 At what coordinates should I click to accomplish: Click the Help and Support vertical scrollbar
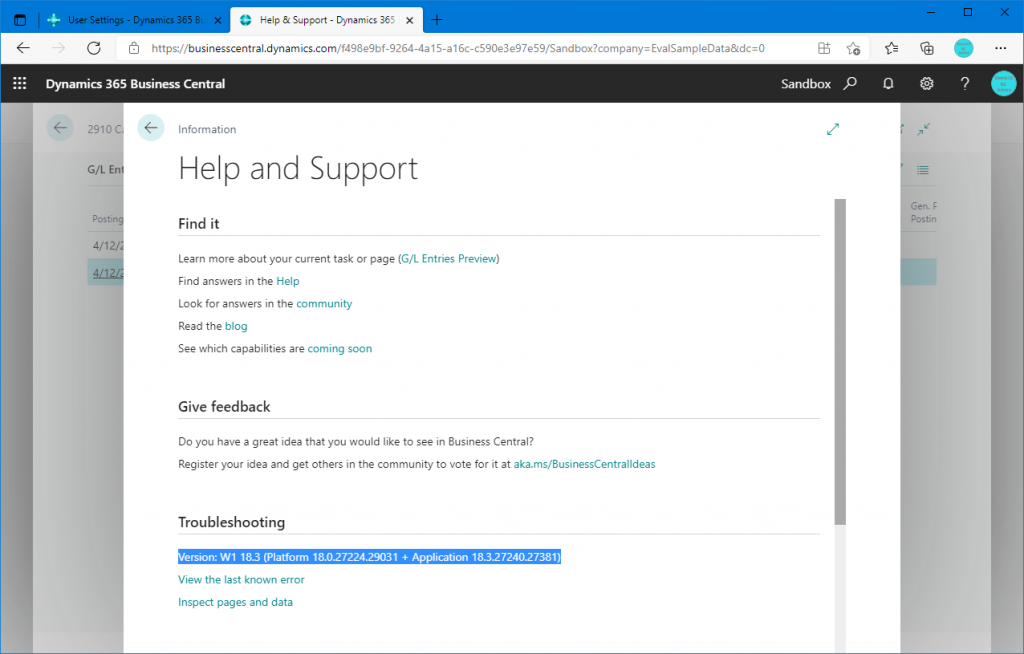(840, 361)
